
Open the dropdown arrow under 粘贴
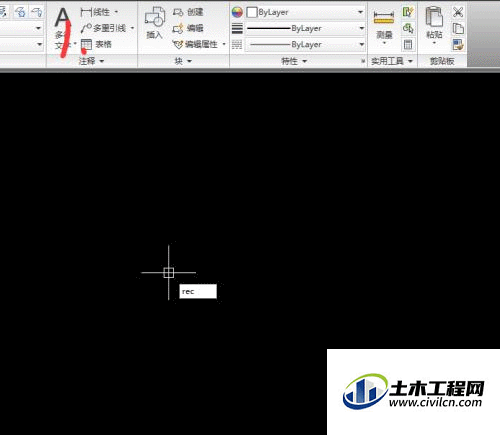(x=434, y=43)
